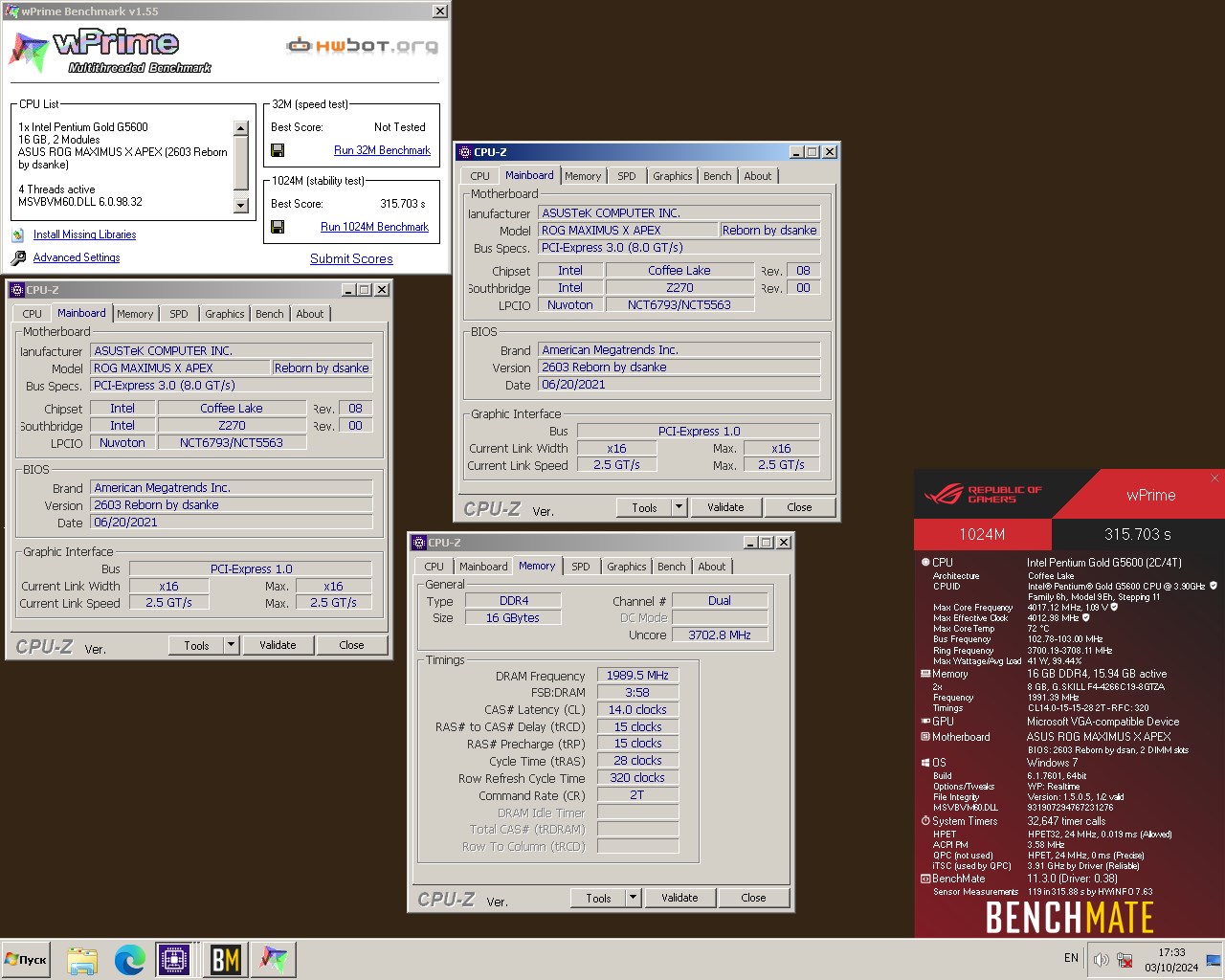Image resolution: width=1225 pixels, height=980 pixels.
Task: Click the Windows OS icon in BenchMate
Action: pyautogui.click(x=925, y=763)
